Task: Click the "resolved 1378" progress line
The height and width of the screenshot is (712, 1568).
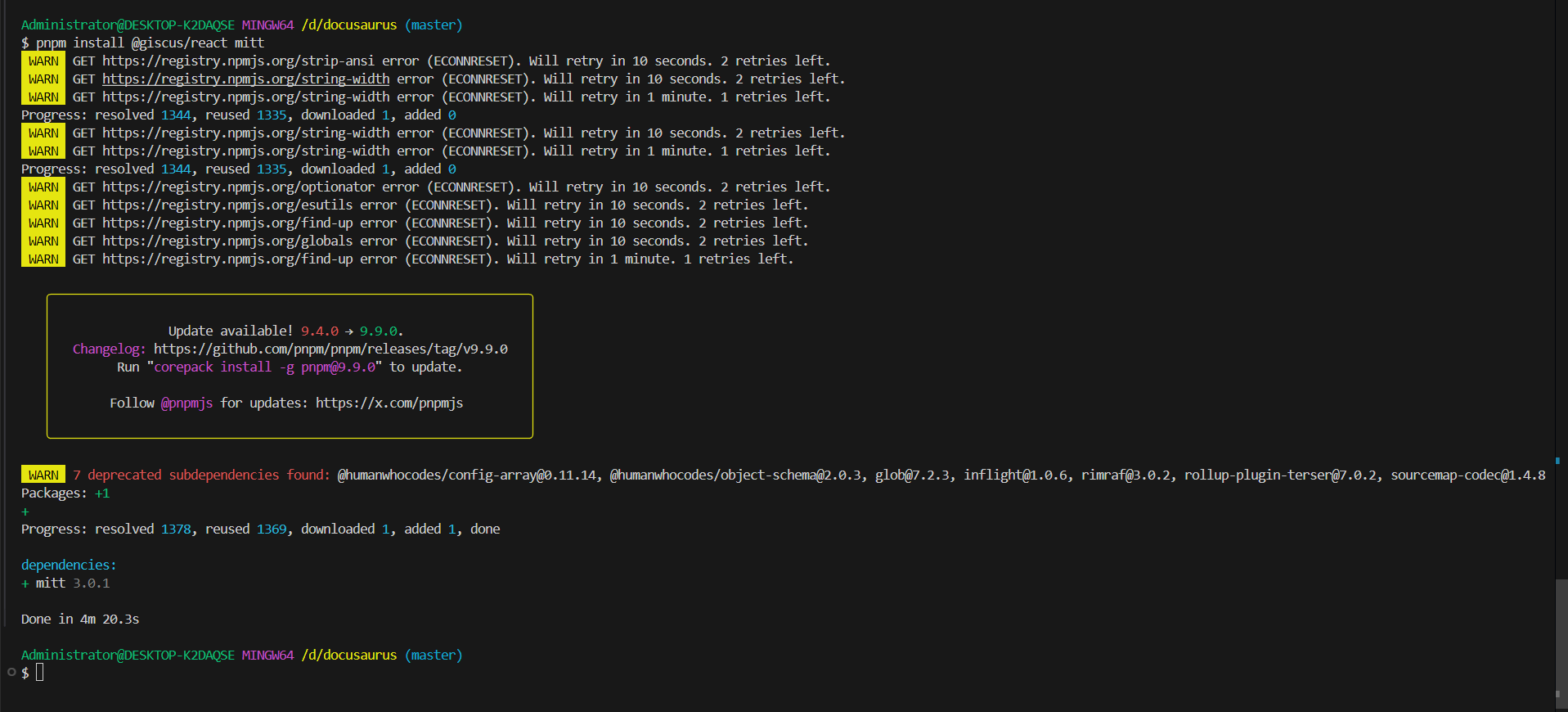Action: click(x=260, y=529)
